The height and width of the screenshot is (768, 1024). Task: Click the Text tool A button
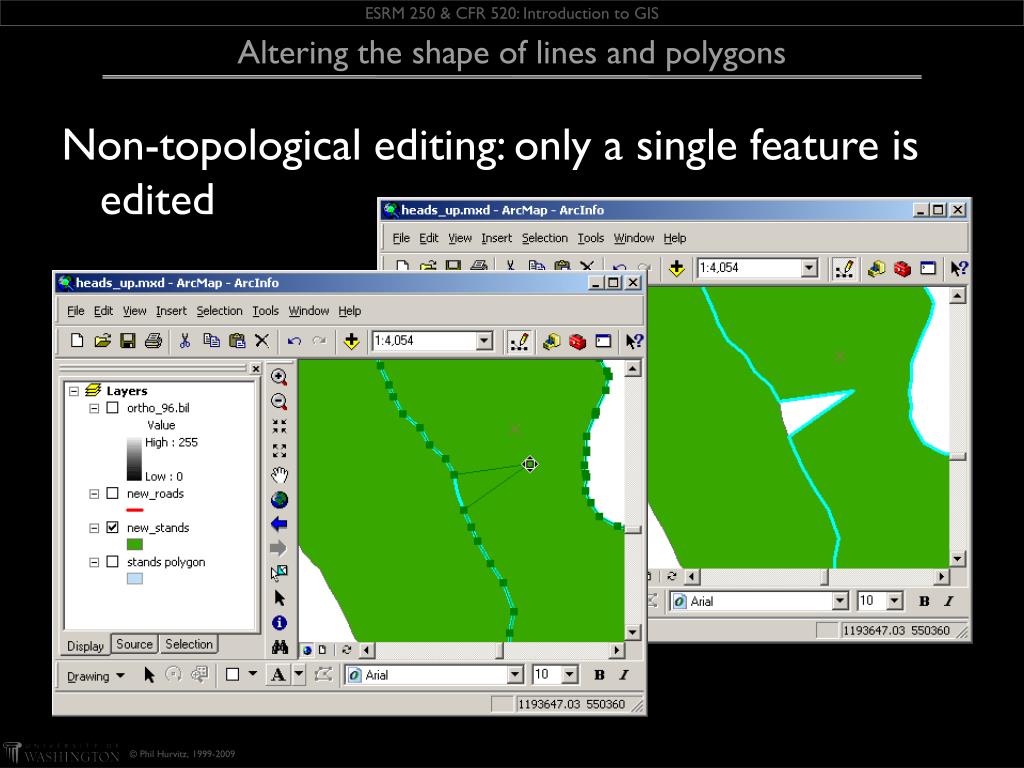(278, 675)
